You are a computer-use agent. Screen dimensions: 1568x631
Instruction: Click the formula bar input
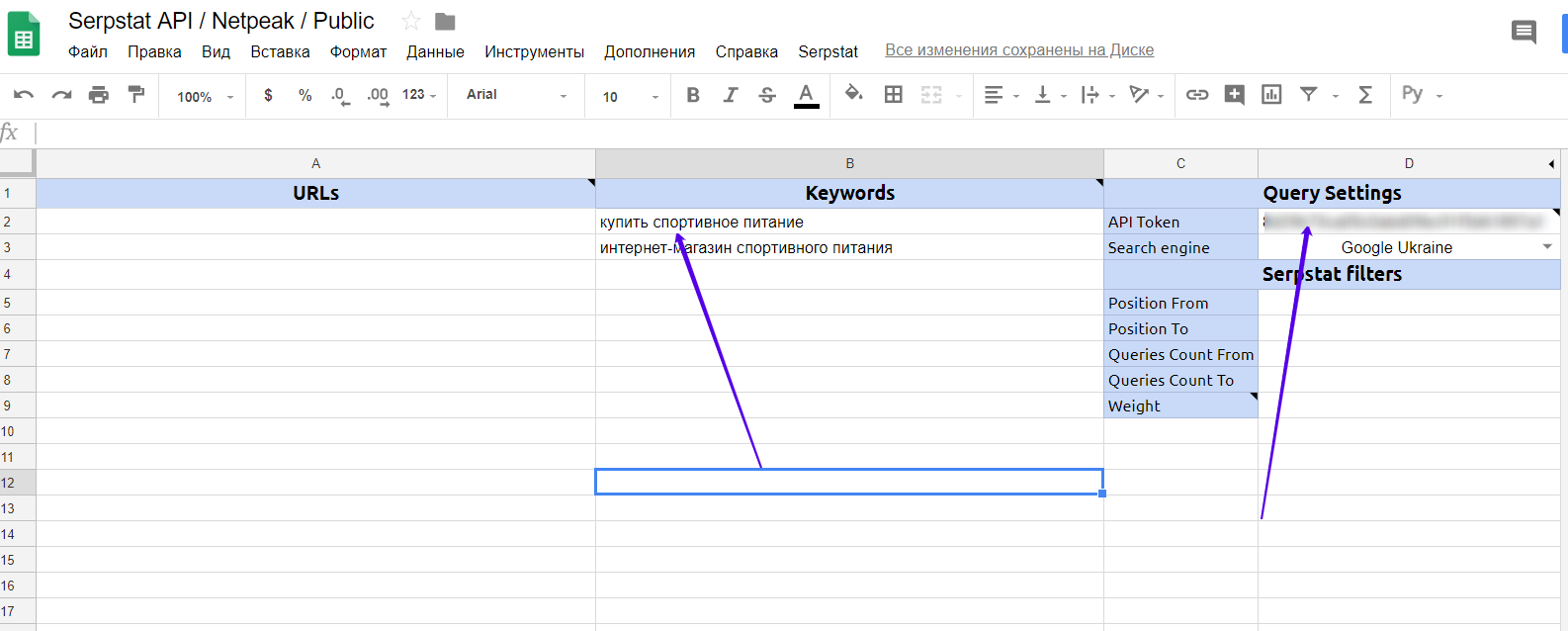(791, 133)
